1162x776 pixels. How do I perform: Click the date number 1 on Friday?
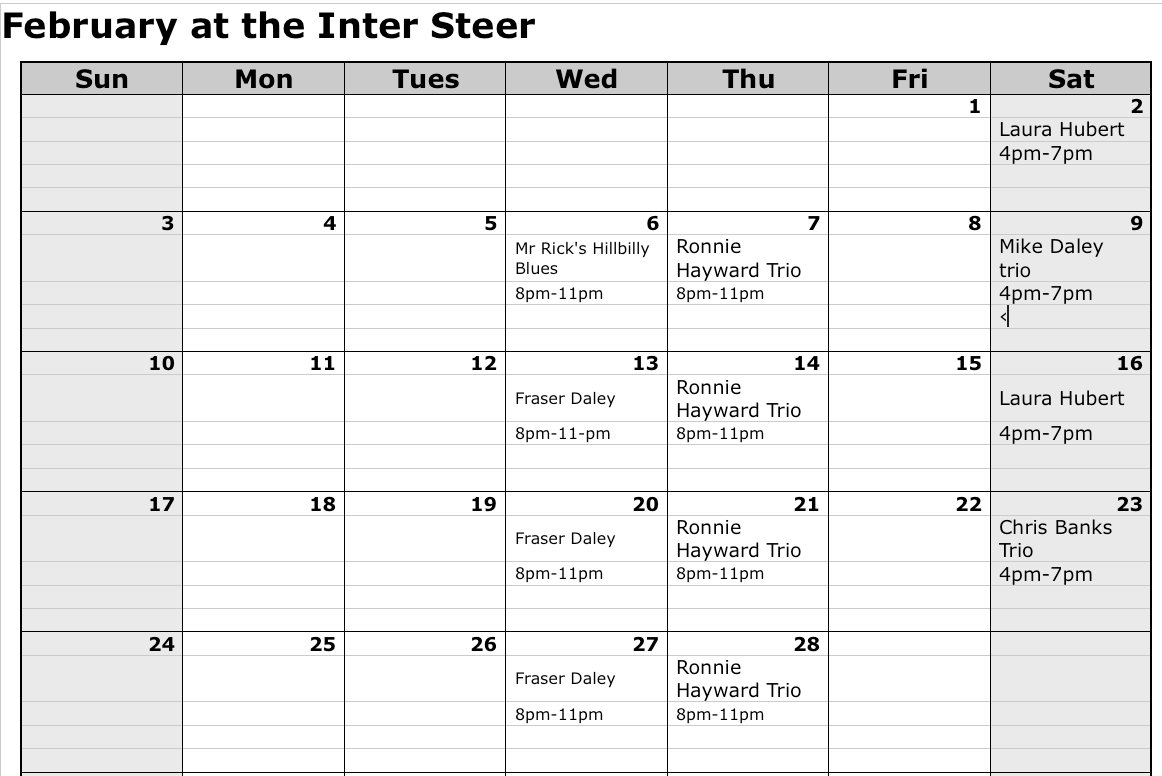click(x=974, y=107)
